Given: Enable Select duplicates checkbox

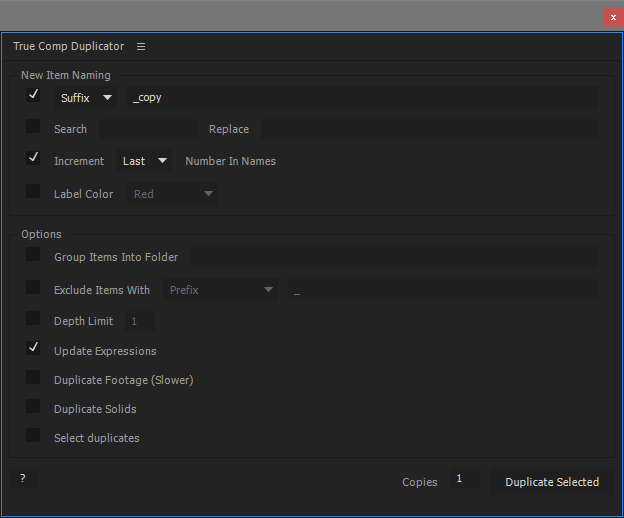Looking at the screenshot, I should point(33,435).
